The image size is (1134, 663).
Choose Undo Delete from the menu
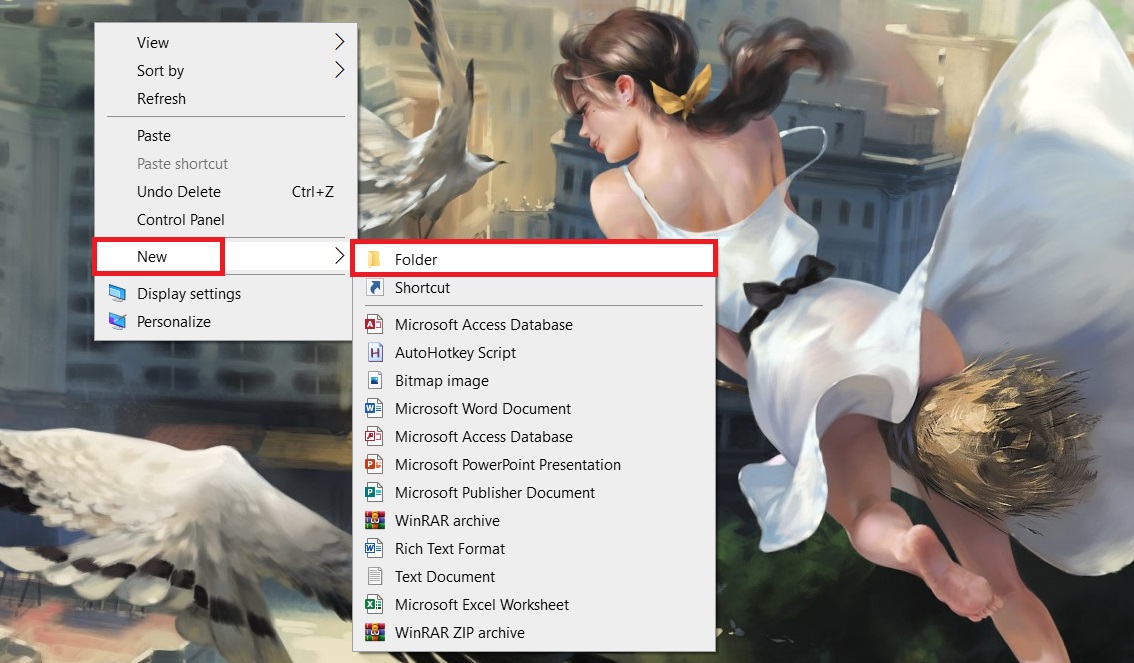179,192
